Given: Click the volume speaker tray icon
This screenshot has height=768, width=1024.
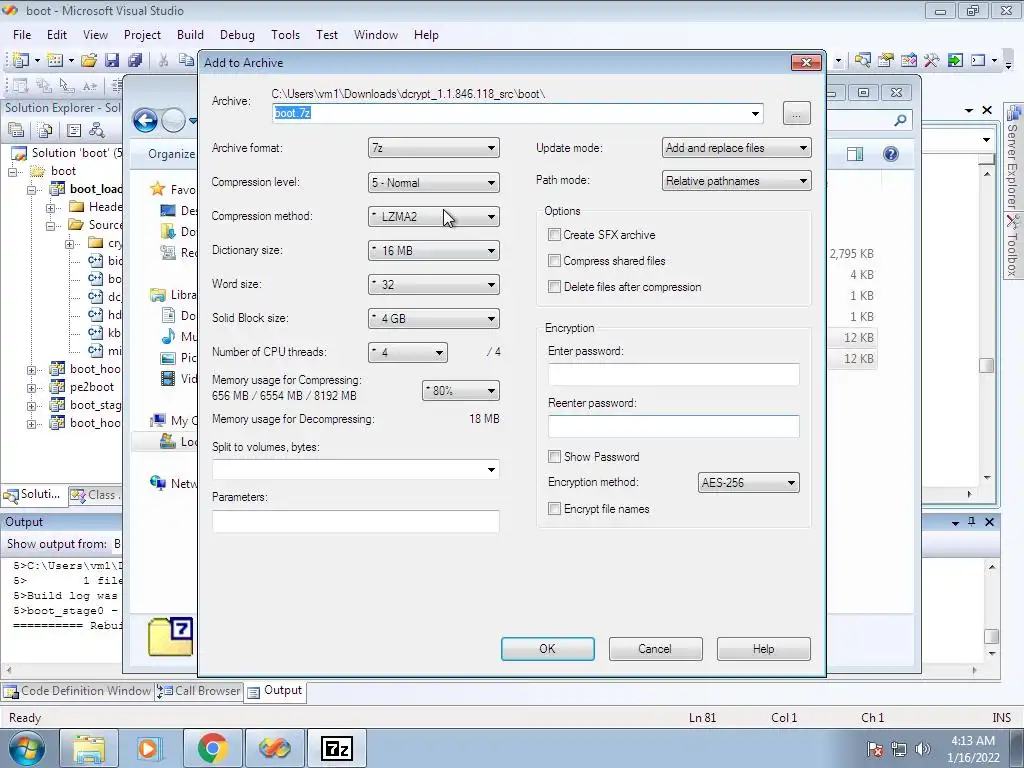Looking at the screenshot, I should [x=923, y=749].
